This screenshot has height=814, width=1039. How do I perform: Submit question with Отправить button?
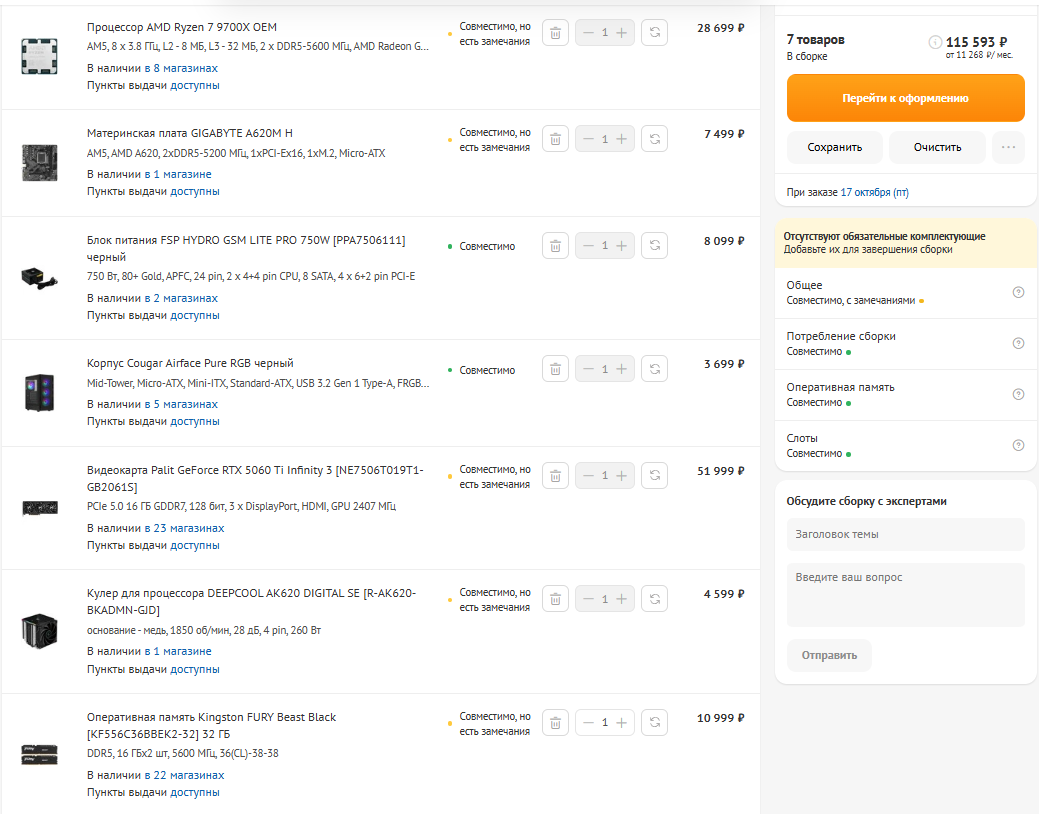(x=830, y=655)
